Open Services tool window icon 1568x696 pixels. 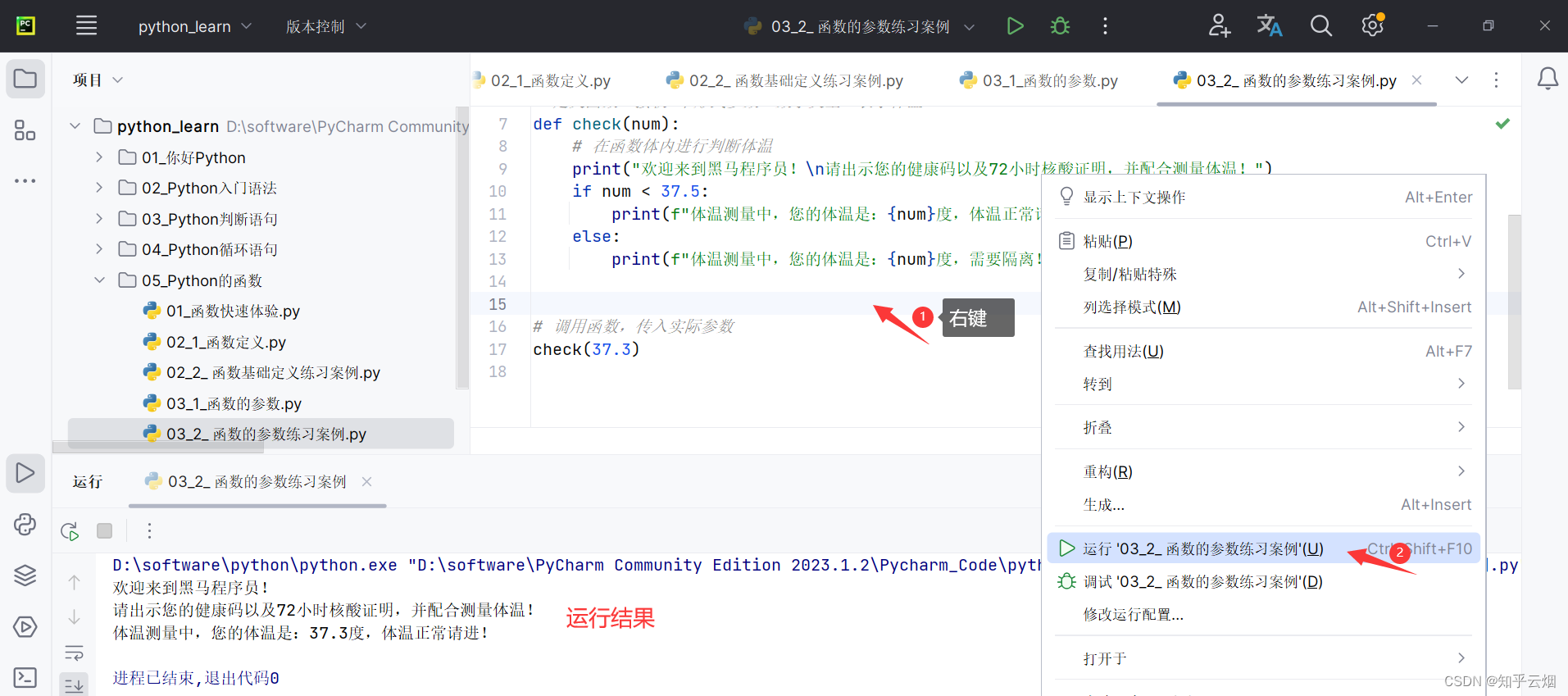click(x=25, y=627)
